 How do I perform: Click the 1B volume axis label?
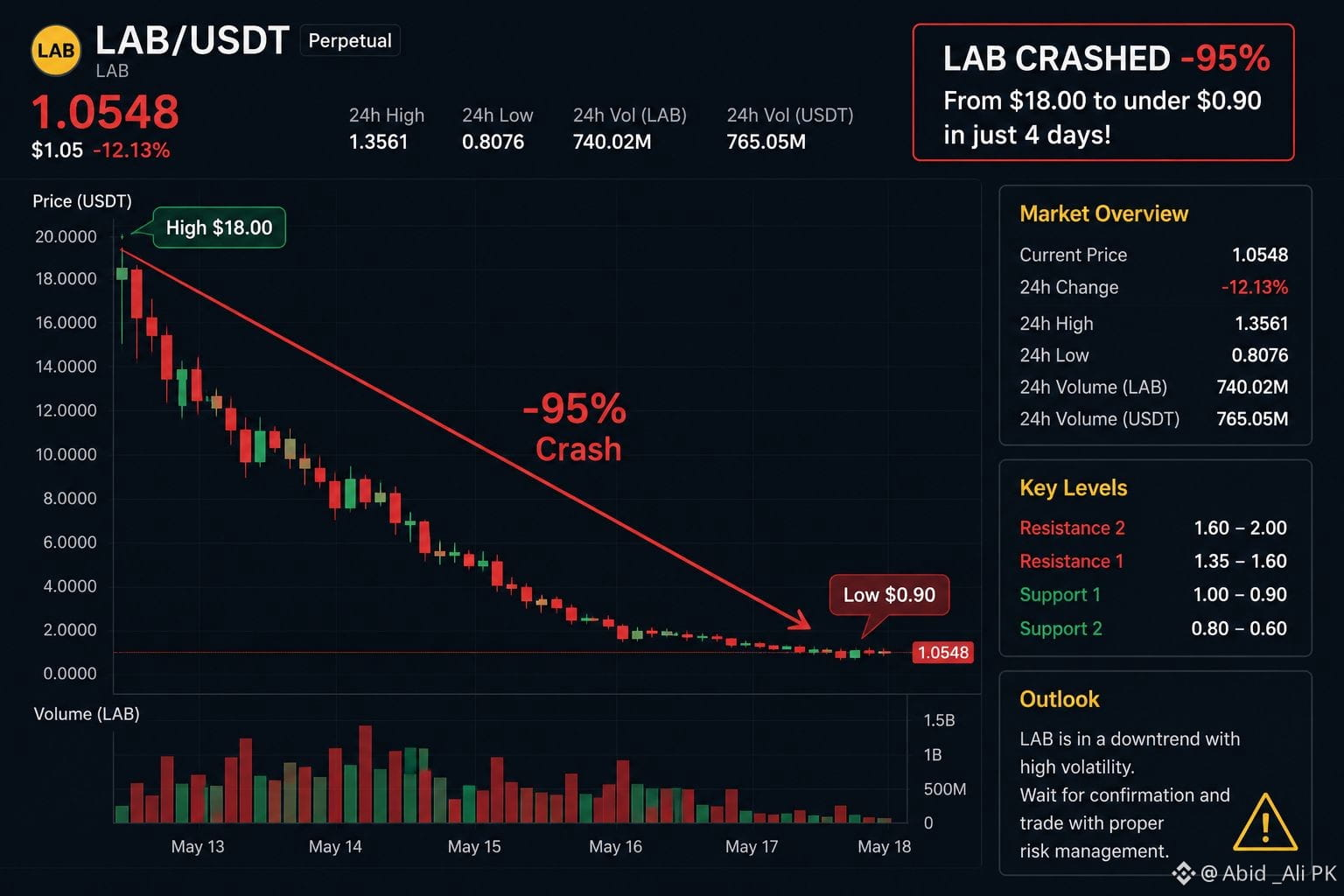pos(933,755)
